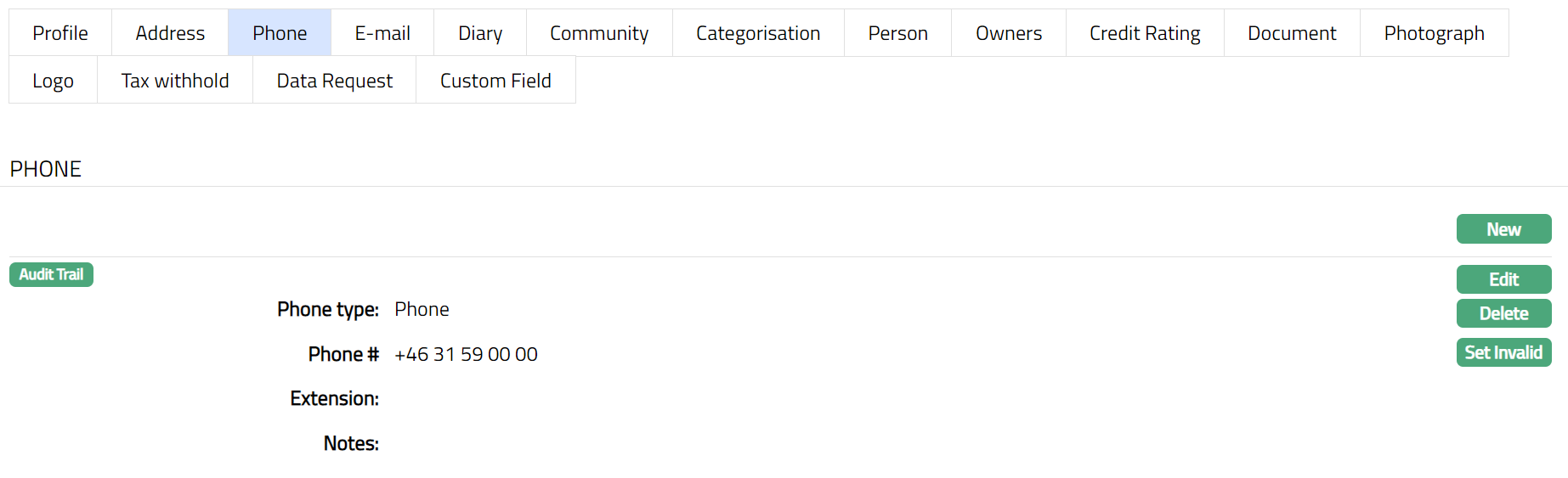Go to the Data Request tab
The image size is (1568, 478).
335,81
